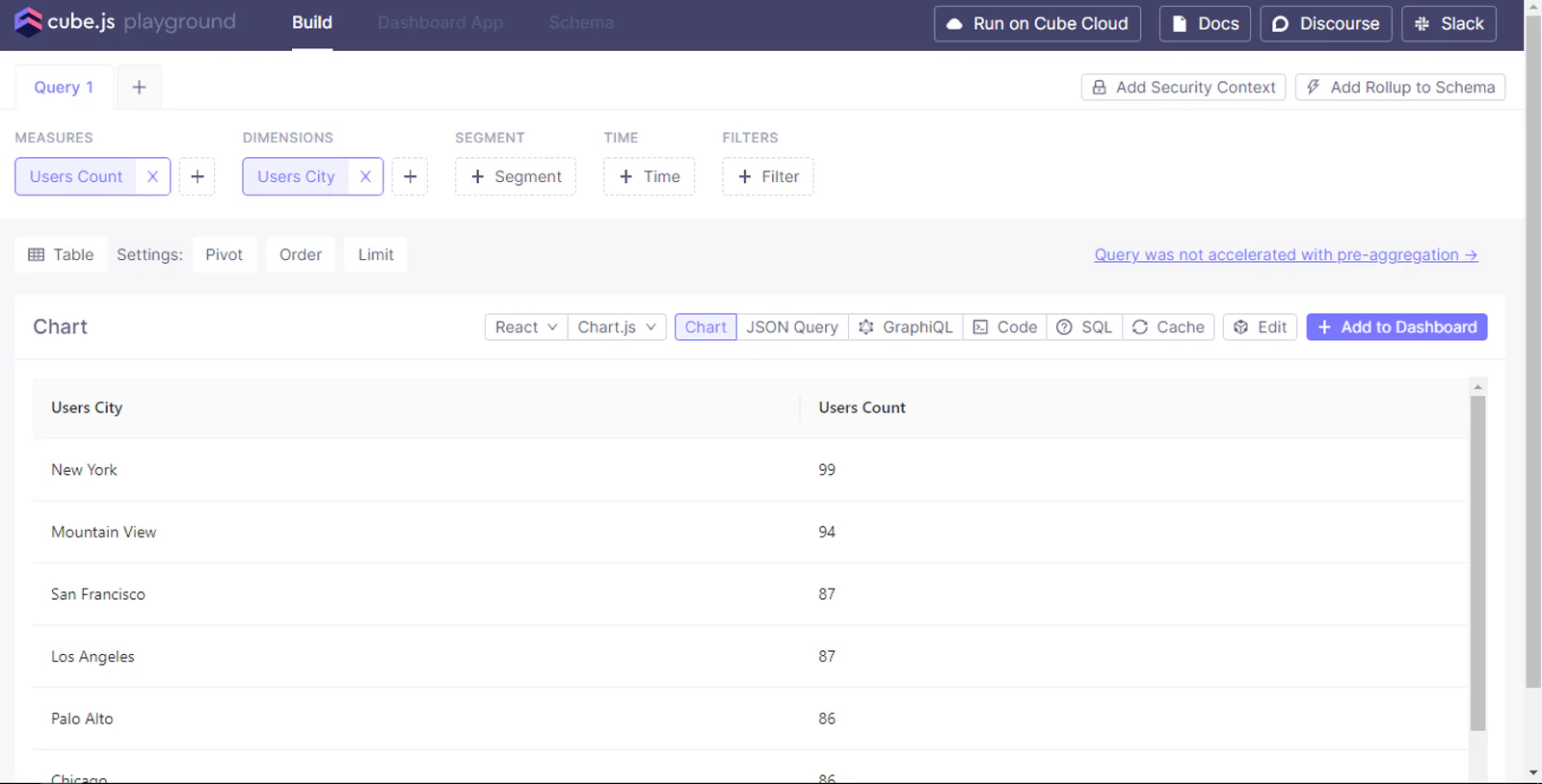This screenshot has width=1542, height=784.
Task: Open a new query tab
Action: tap(140, 87)
